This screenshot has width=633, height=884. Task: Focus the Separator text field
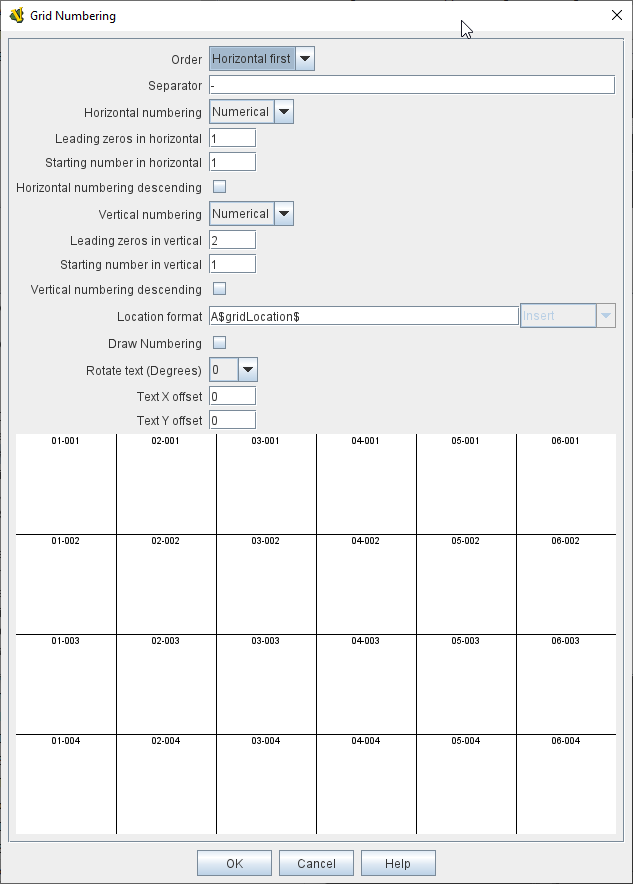click(x=411, y=85)
